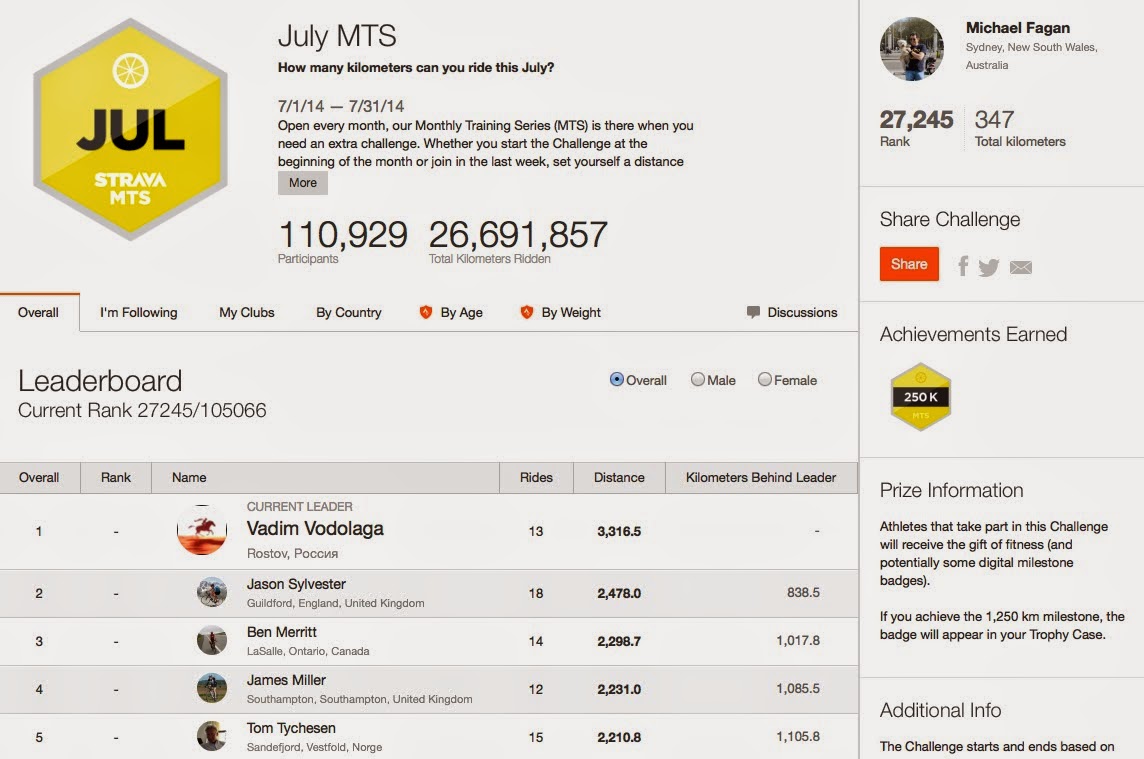Click the orange Share button
Image resolution: width=1144 pixels, height=759 pixels.
click(x=909, y=264)
